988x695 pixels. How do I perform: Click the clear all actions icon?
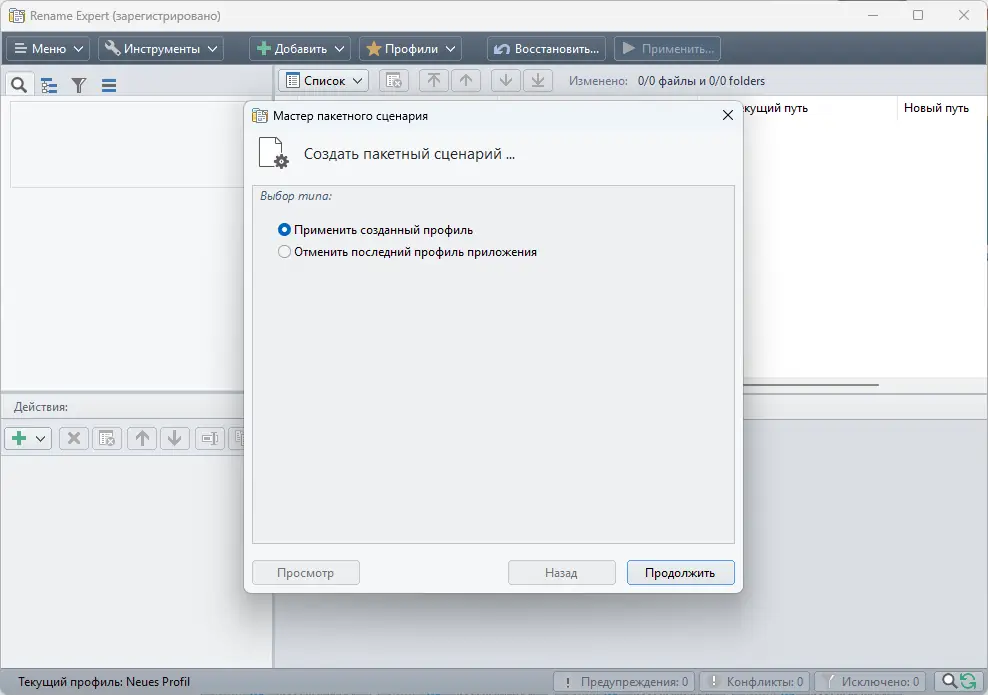[x=107, y=438]
